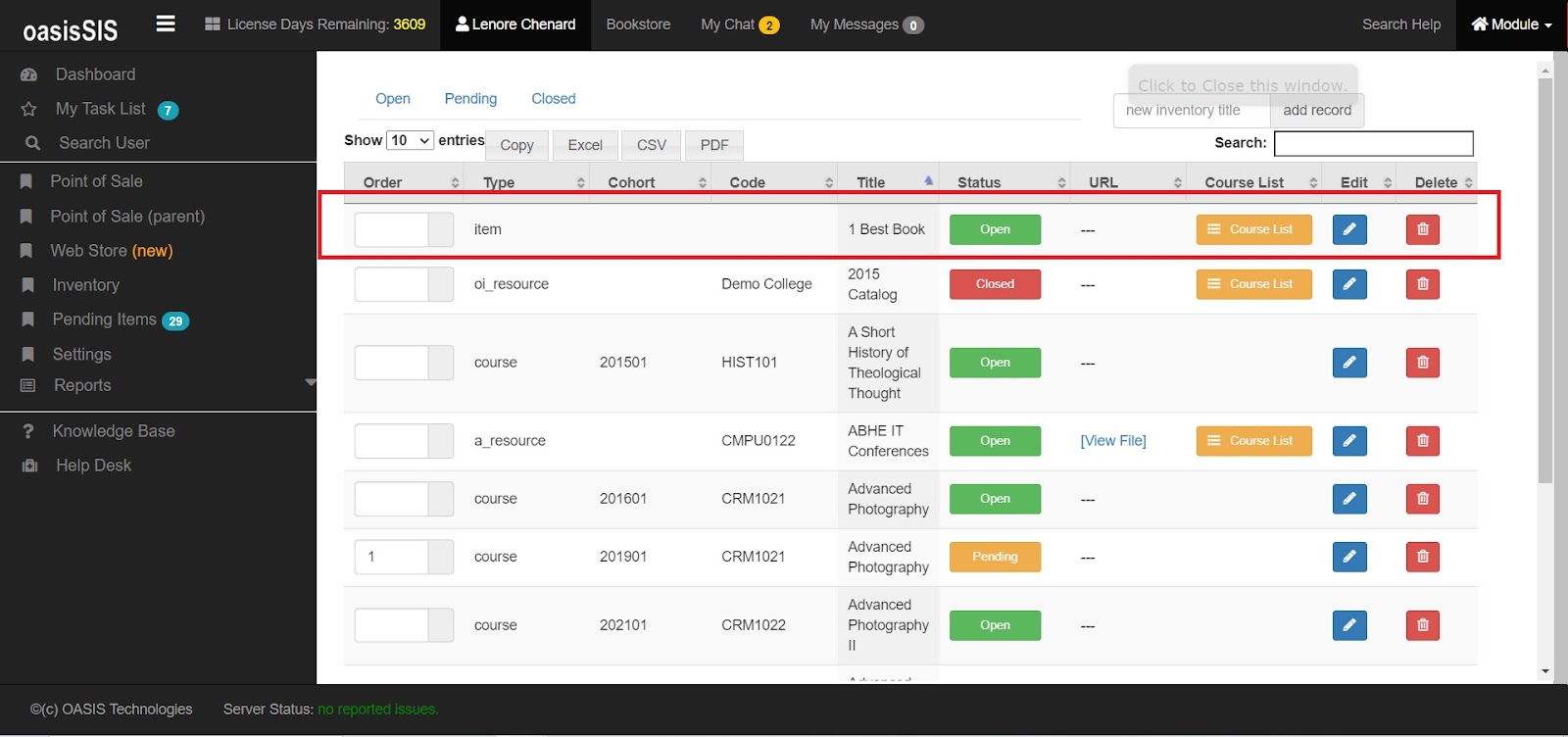The image size is (1568, 737).
Task: Click Pending status of 201901 course
Action: pyautogui.click(x=995, y=557)
